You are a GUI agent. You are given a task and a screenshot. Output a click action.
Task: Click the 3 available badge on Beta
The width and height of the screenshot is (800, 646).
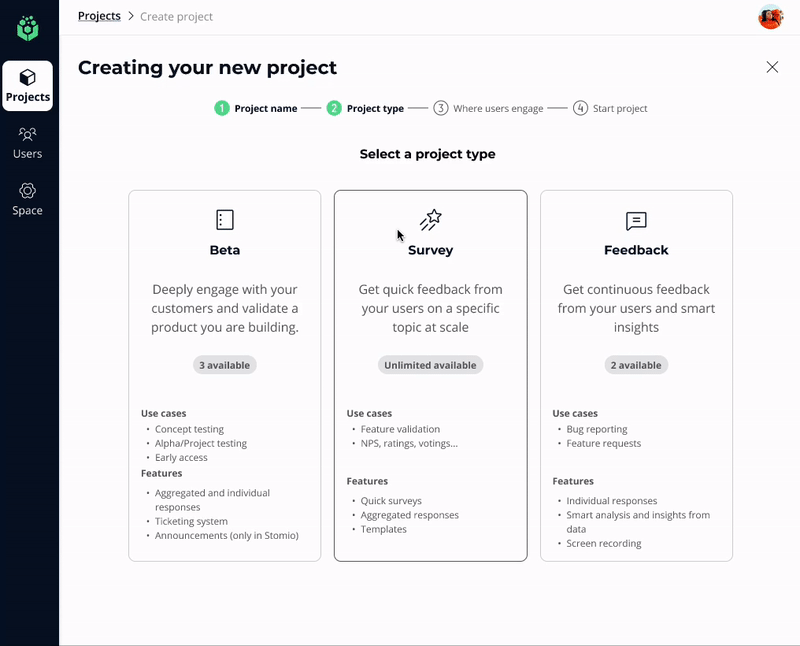pos(224,364)
